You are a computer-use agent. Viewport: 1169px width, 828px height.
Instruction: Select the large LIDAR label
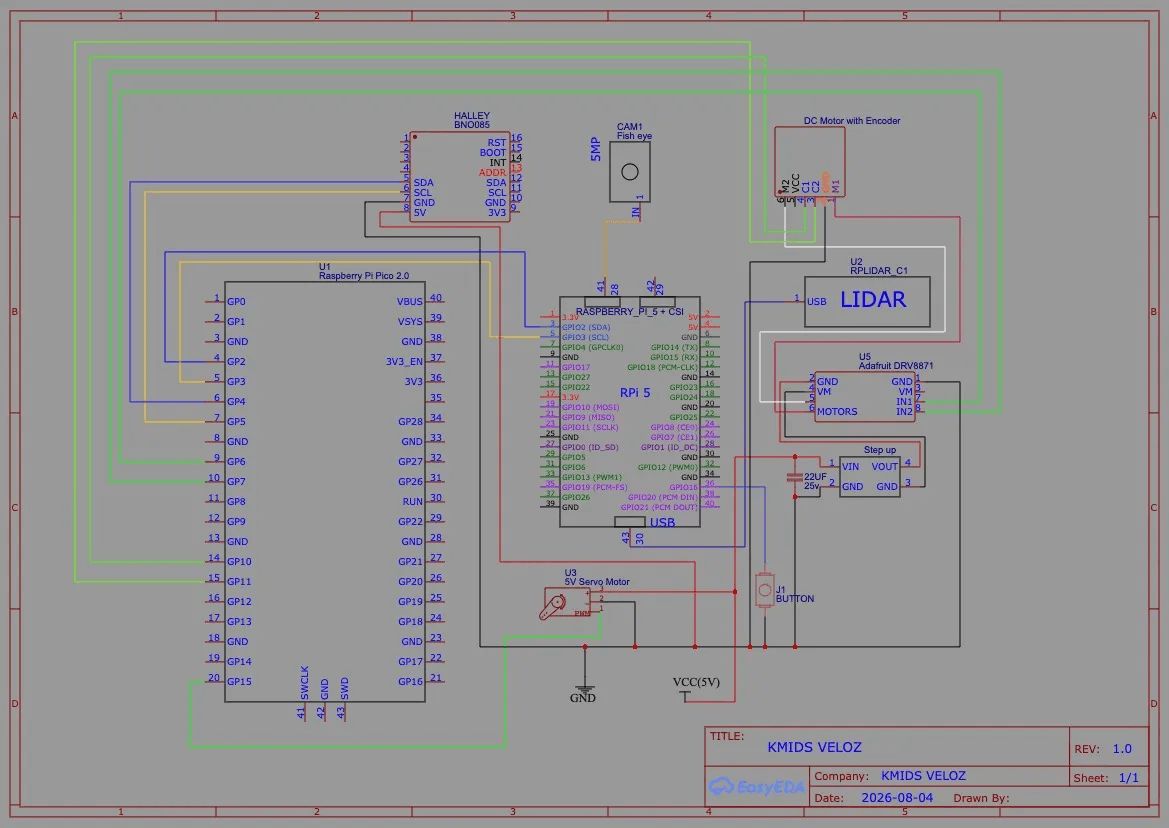(x=873, y=300)
